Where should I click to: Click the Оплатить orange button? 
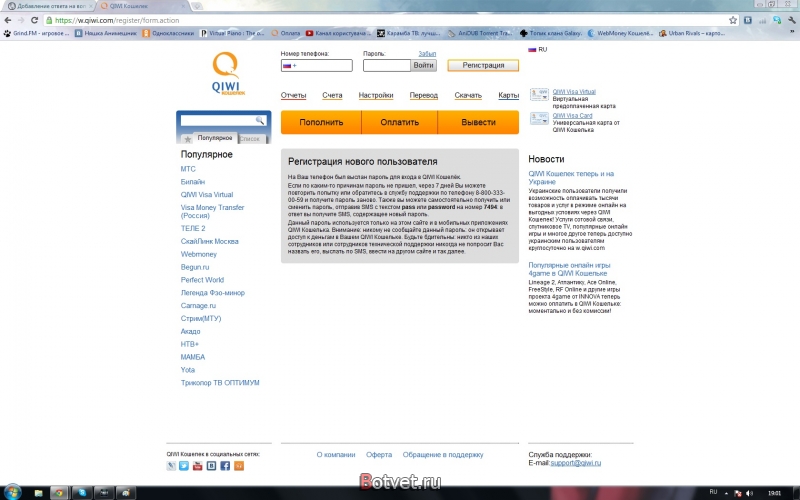pos(399,122)
